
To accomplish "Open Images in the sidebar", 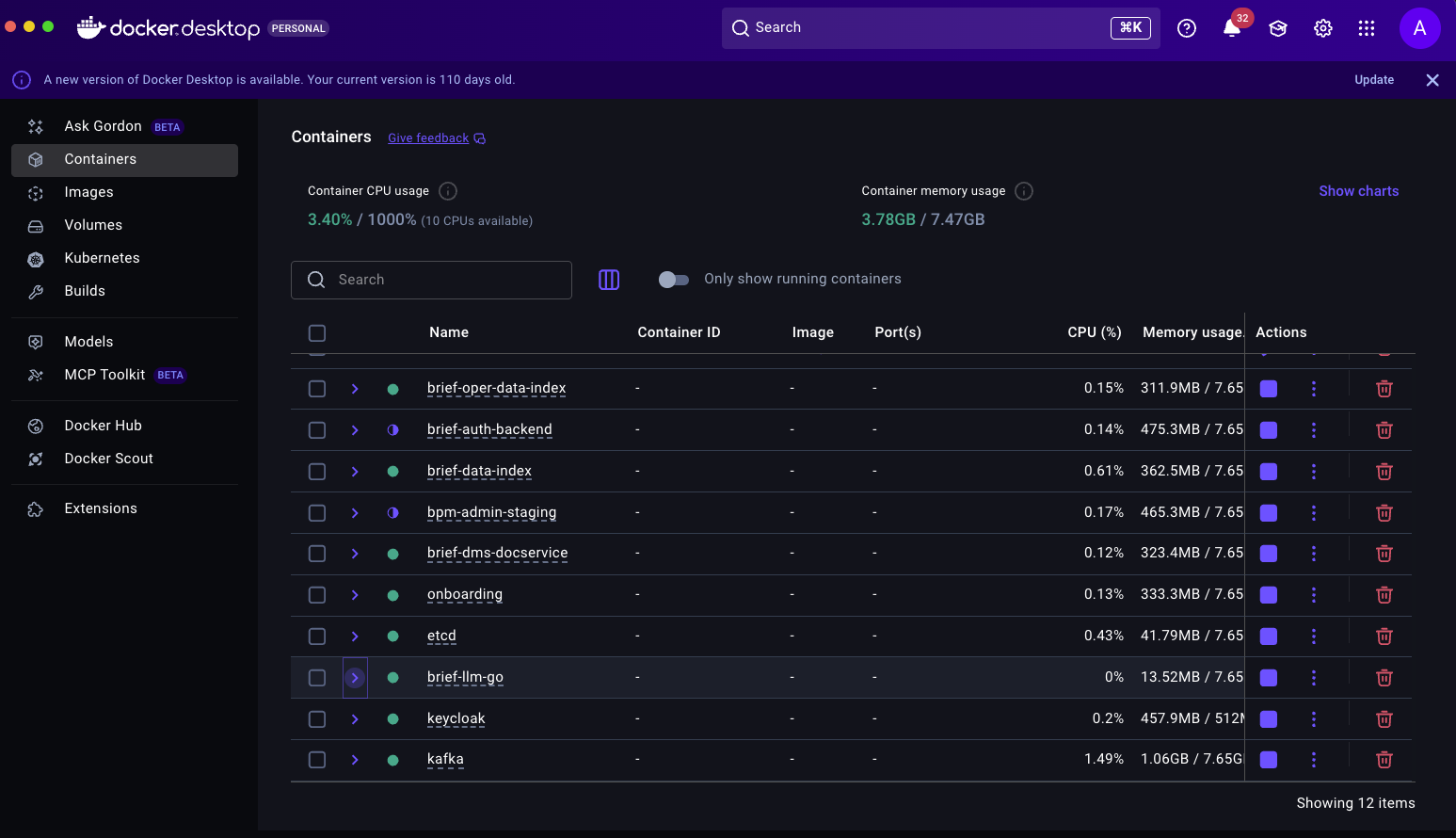I will click(124, 193).
